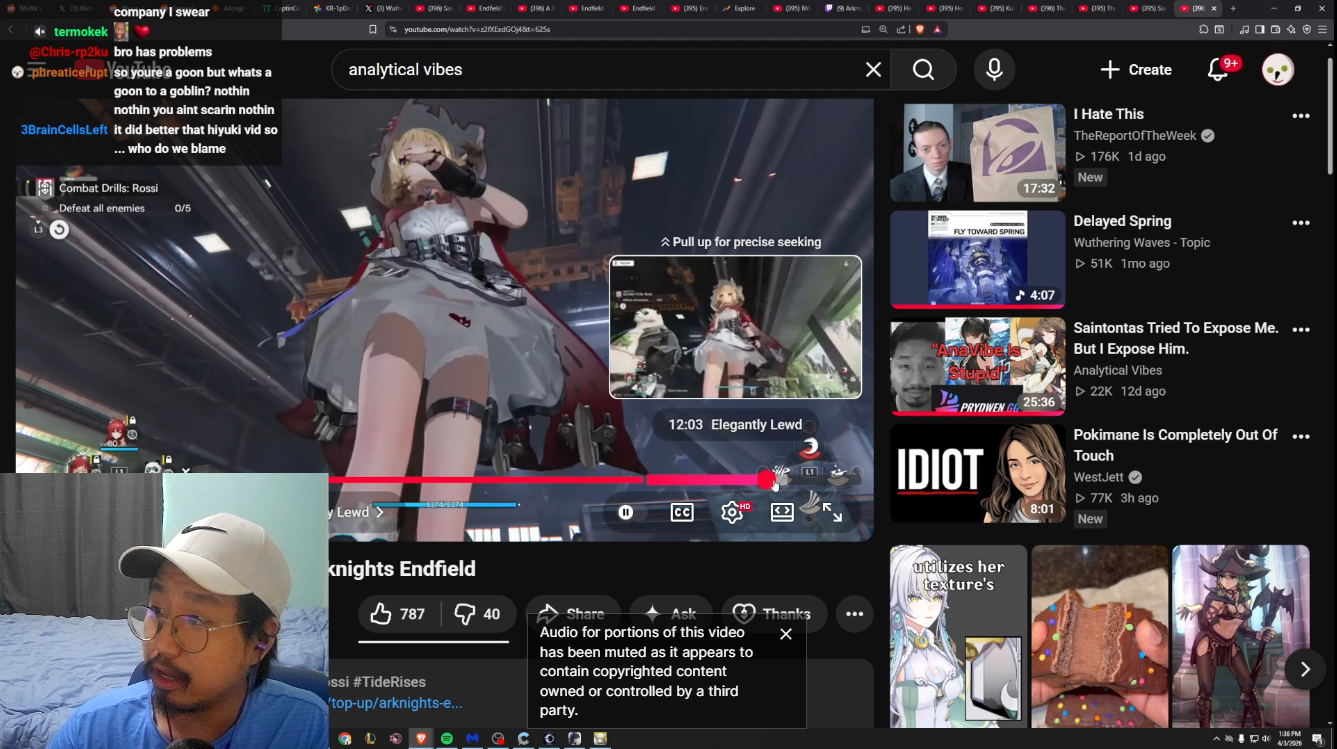Dismiss the muted audio notice
The image size is (1337, 749).
point(786,634)
